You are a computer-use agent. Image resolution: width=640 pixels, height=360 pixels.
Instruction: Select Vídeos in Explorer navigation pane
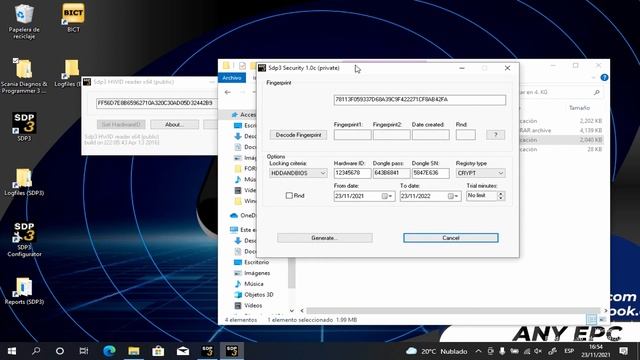point(253,305)
